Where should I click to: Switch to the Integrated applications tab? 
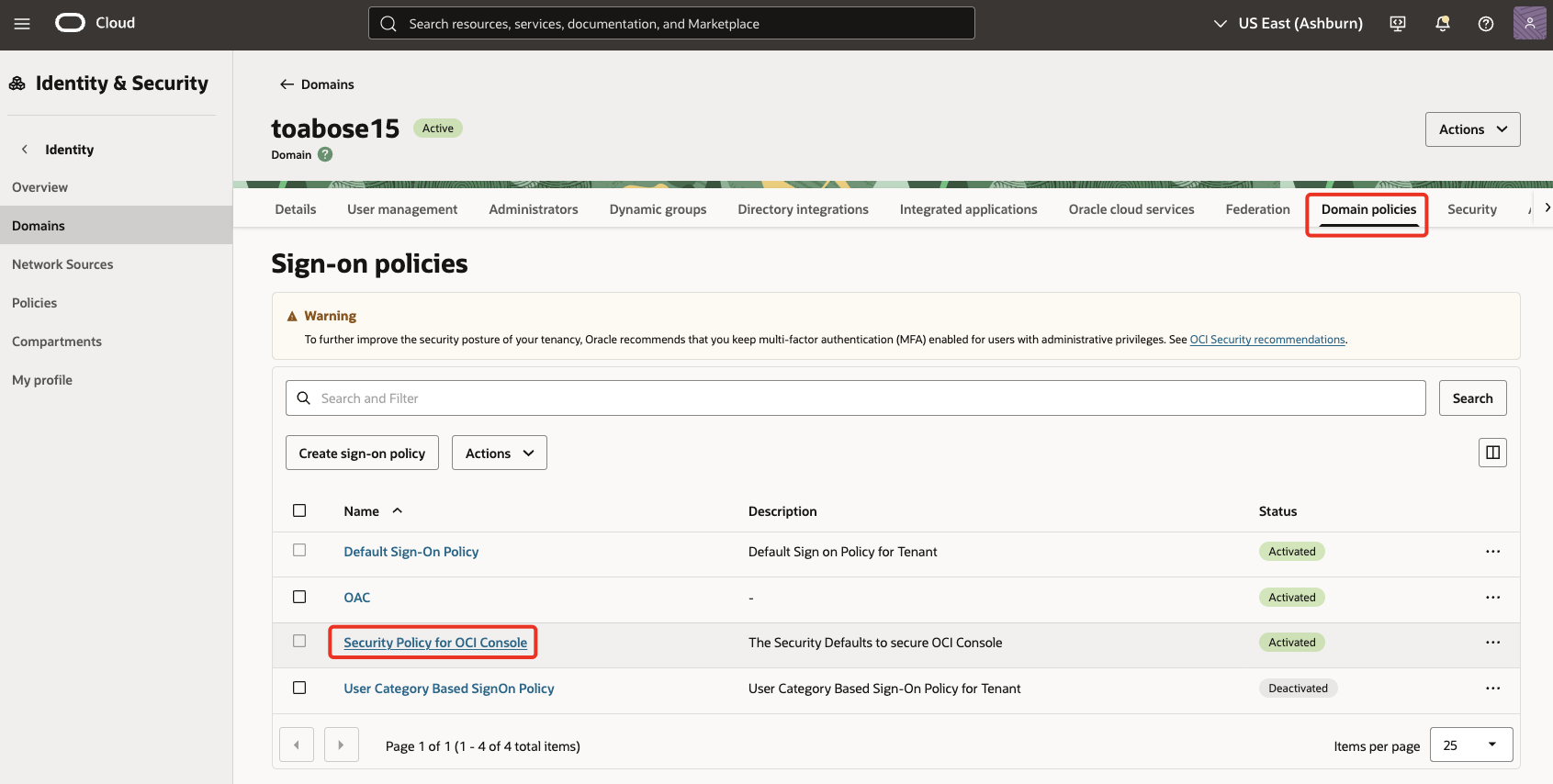tap(968, 209)
